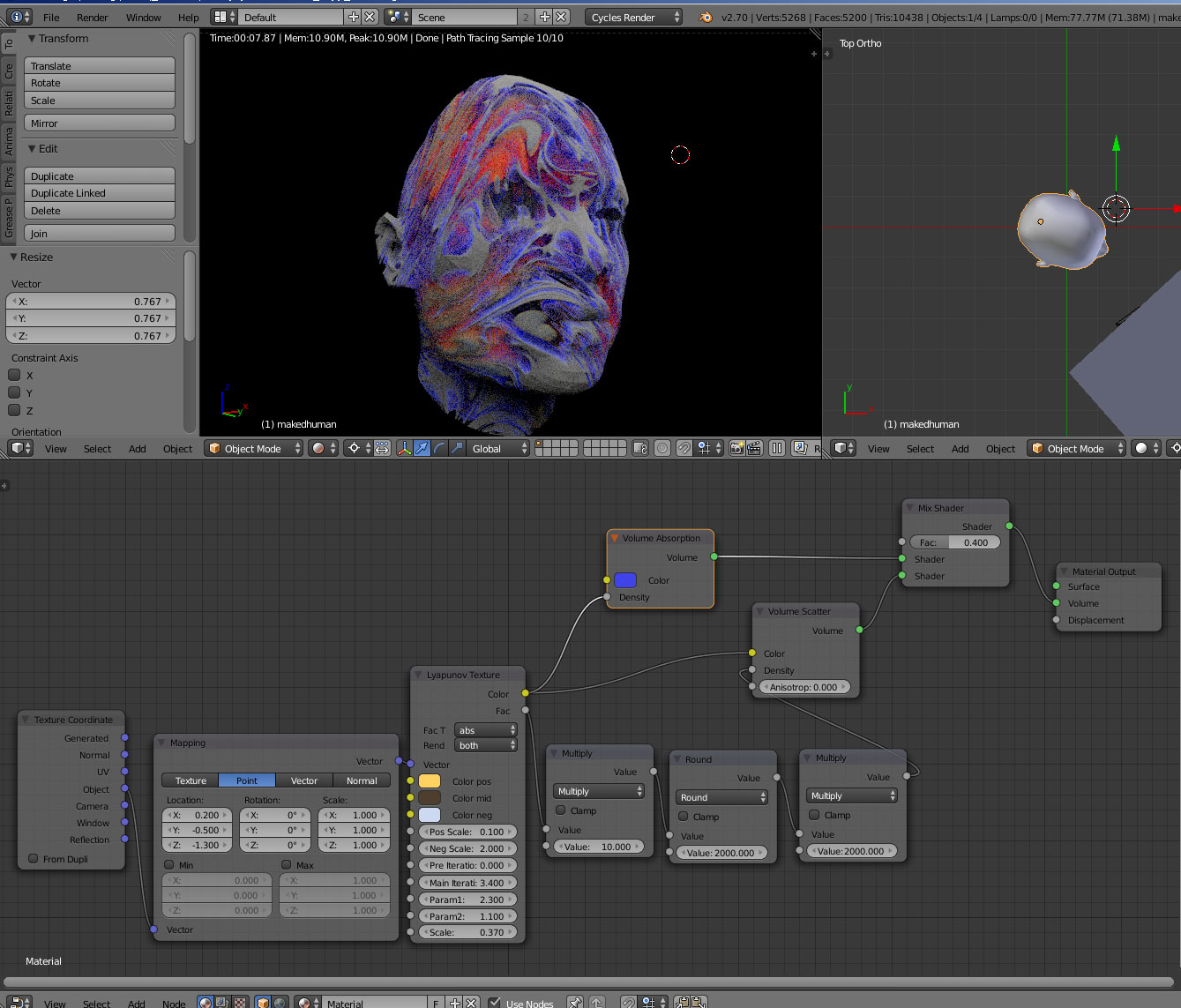Click the pin node tree icon

575,1003
